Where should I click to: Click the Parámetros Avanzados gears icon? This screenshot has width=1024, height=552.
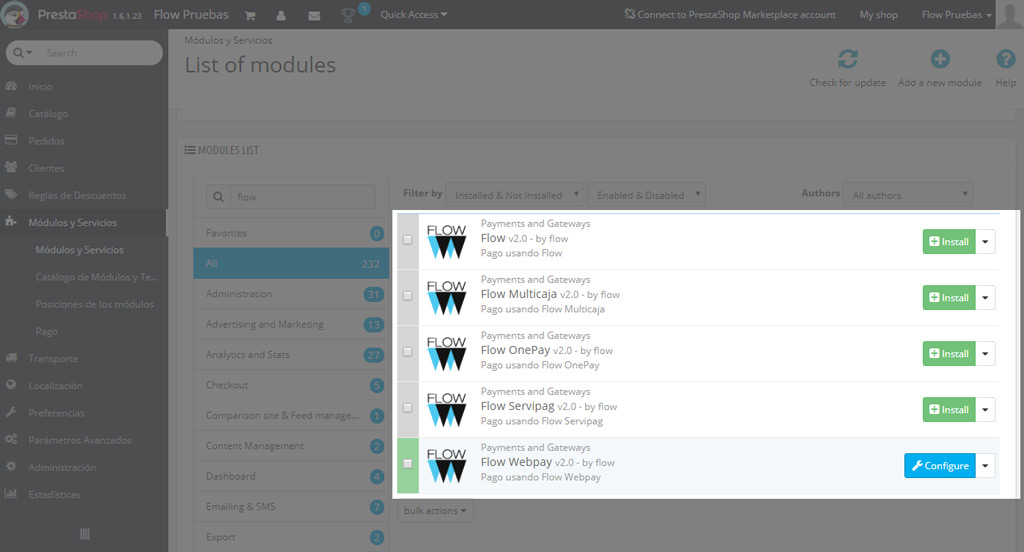click(x=11, y=440)
